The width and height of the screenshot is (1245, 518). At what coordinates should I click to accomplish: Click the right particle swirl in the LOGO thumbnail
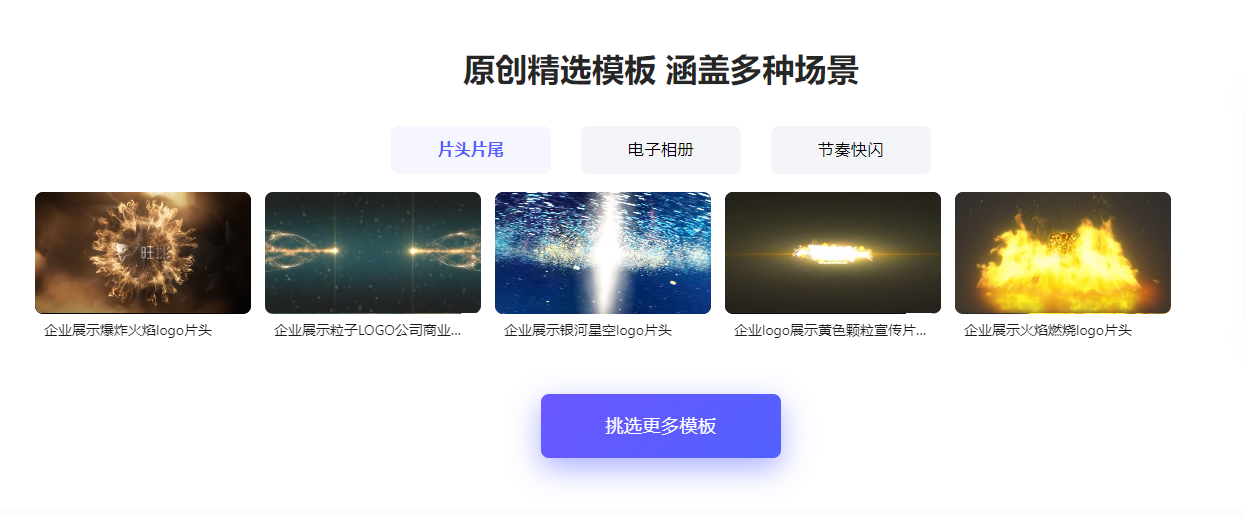444,250
